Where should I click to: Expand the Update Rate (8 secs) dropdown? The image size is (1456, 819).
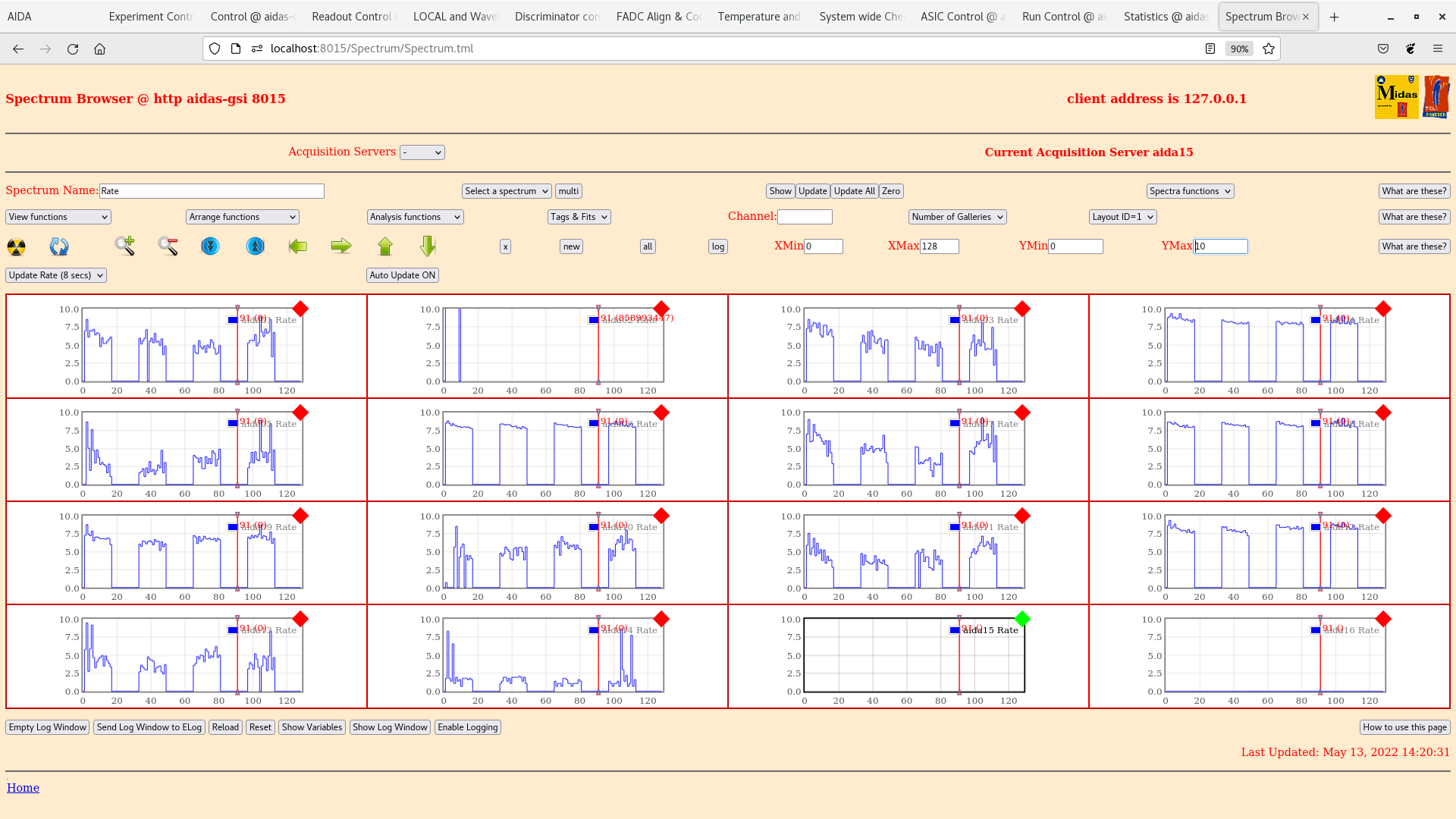click(x=56, y=275)
